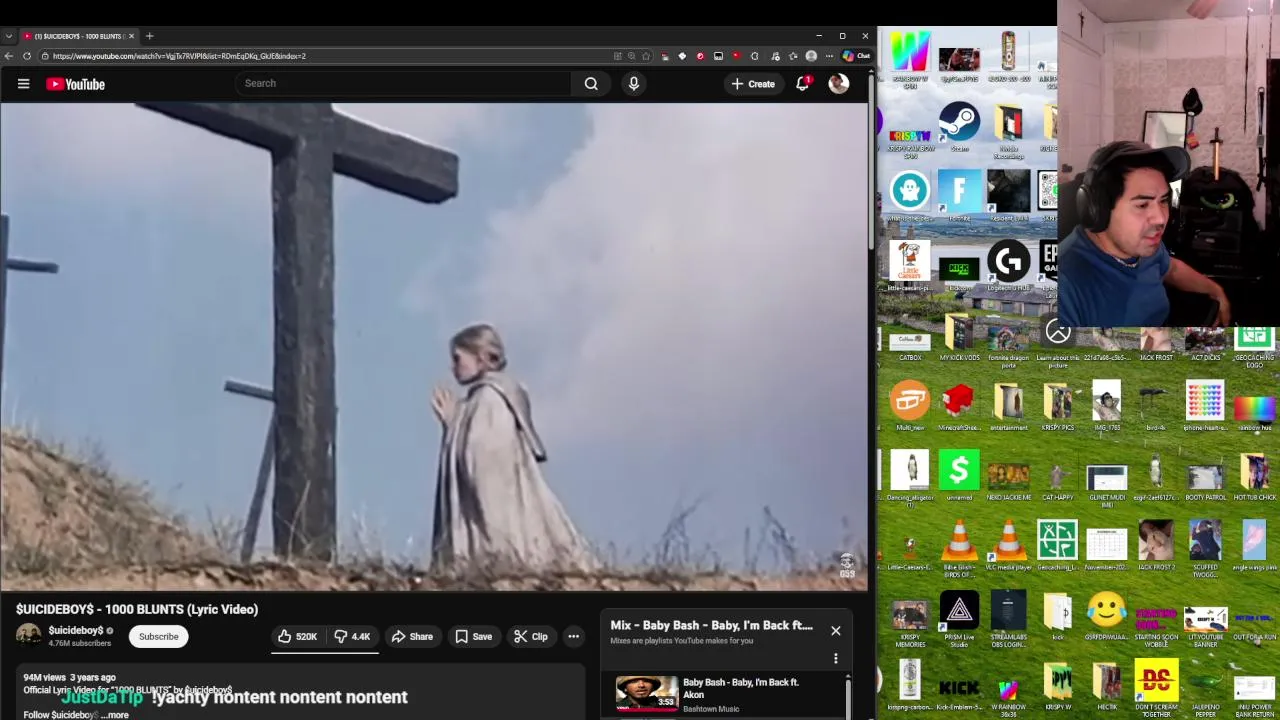Open the MY KICK VODS desktop folder
This screenshot has height=720, width=1280.
coord(959,336)
